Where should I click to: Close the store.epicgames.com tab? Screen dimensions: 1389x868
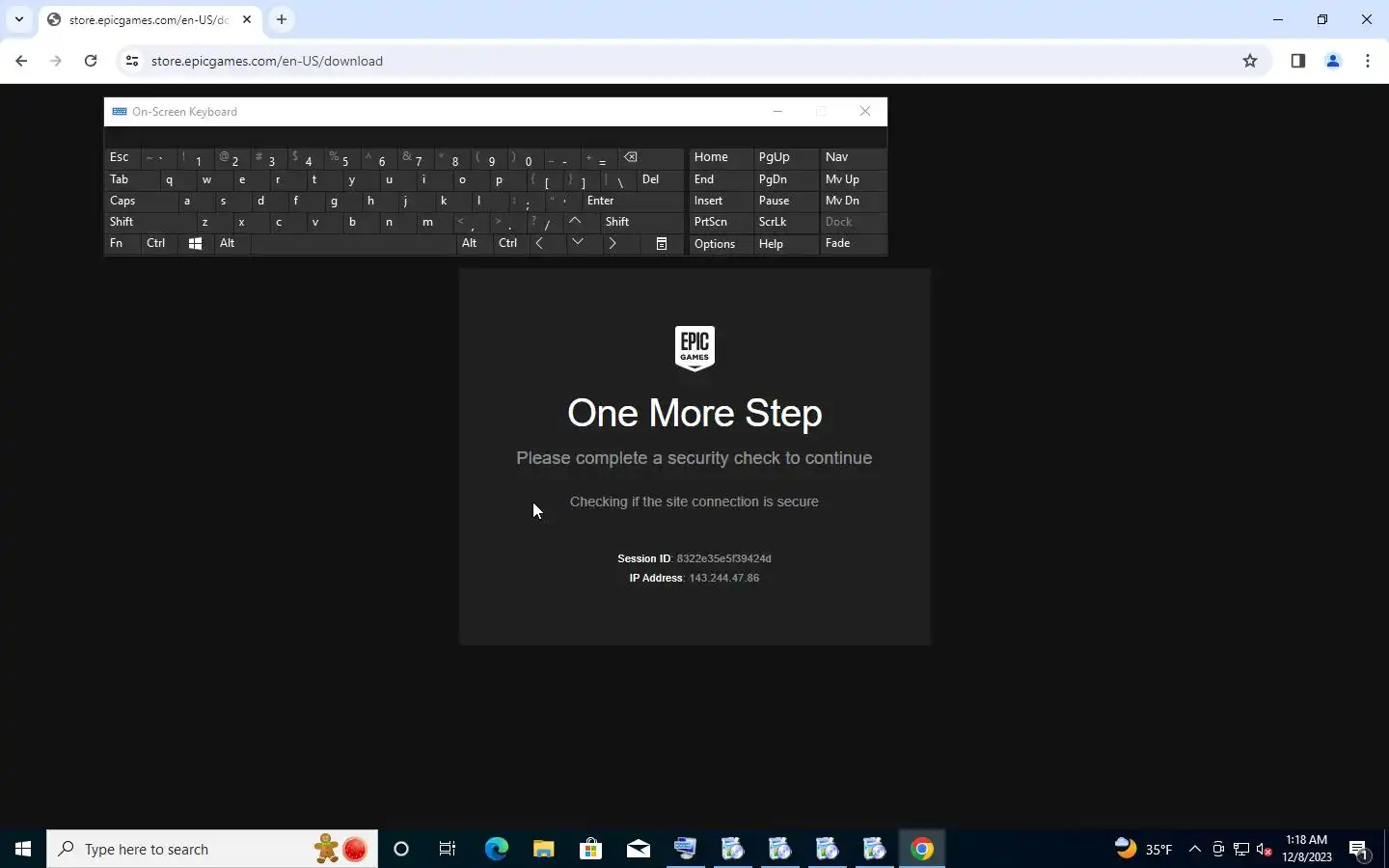click(x=247, y=19)
